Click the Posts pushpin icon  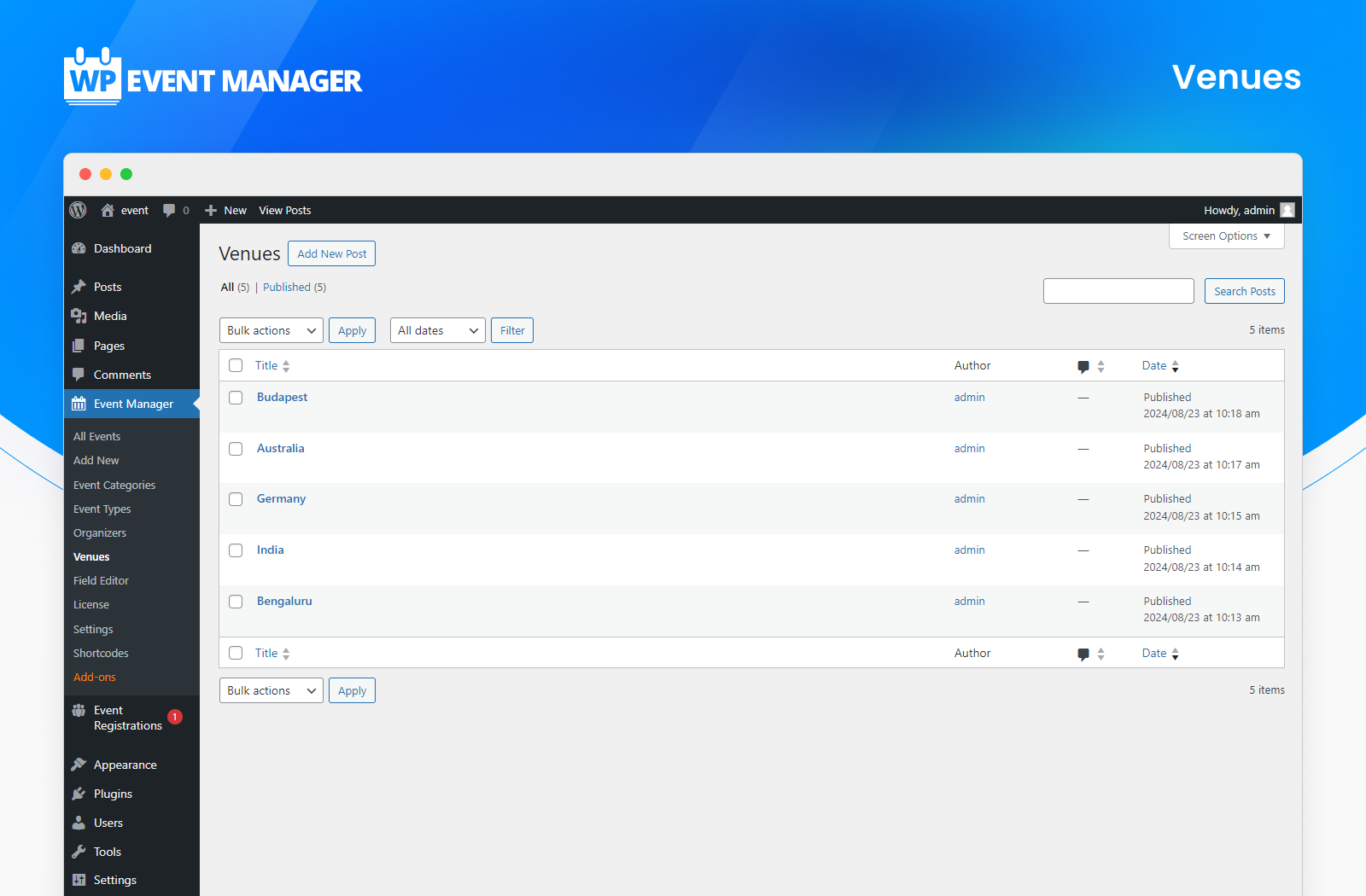79,287
